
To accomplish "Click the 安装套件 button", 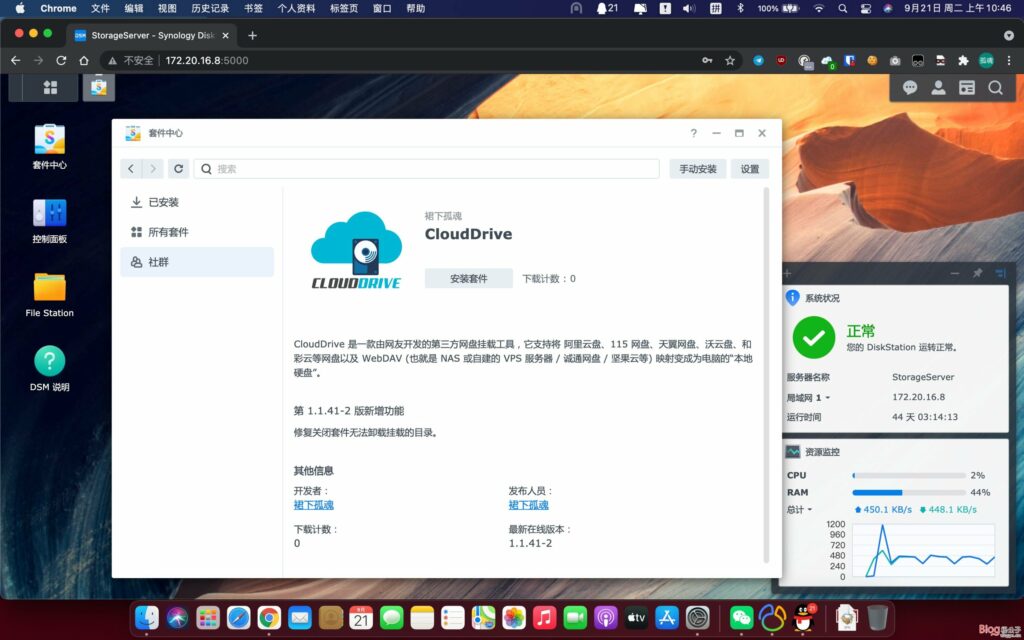I will point(468,278).
